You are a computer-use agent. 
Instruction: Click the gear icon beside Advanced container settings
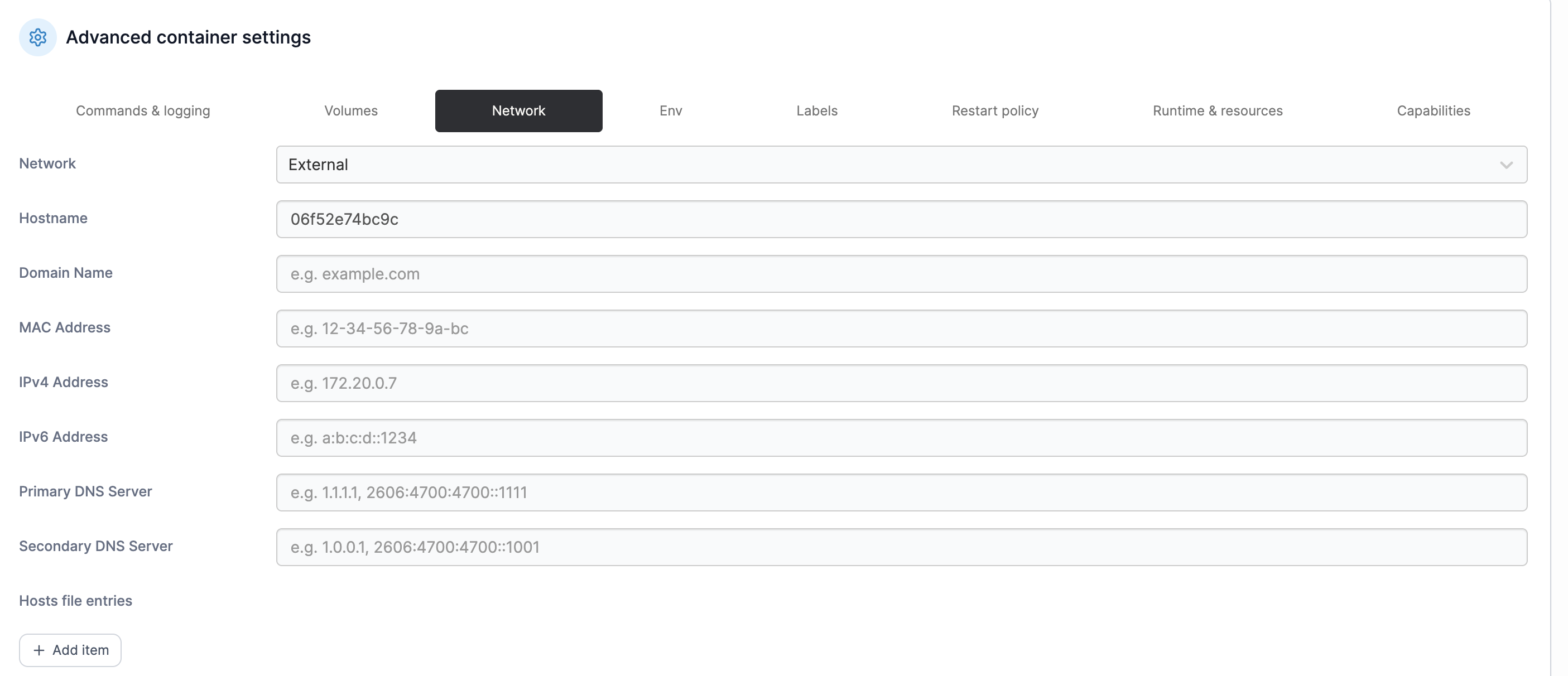pyautogui.click(x=38, y=38)
